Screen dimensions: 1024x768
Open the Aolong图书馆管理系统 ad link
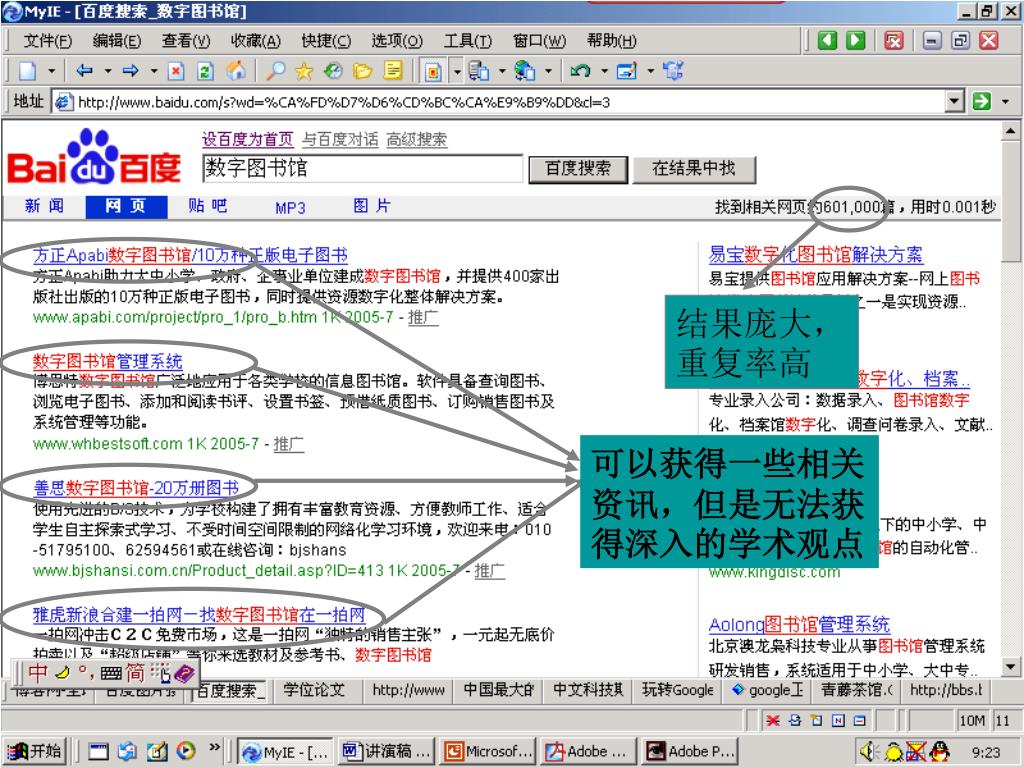point(799,624)
